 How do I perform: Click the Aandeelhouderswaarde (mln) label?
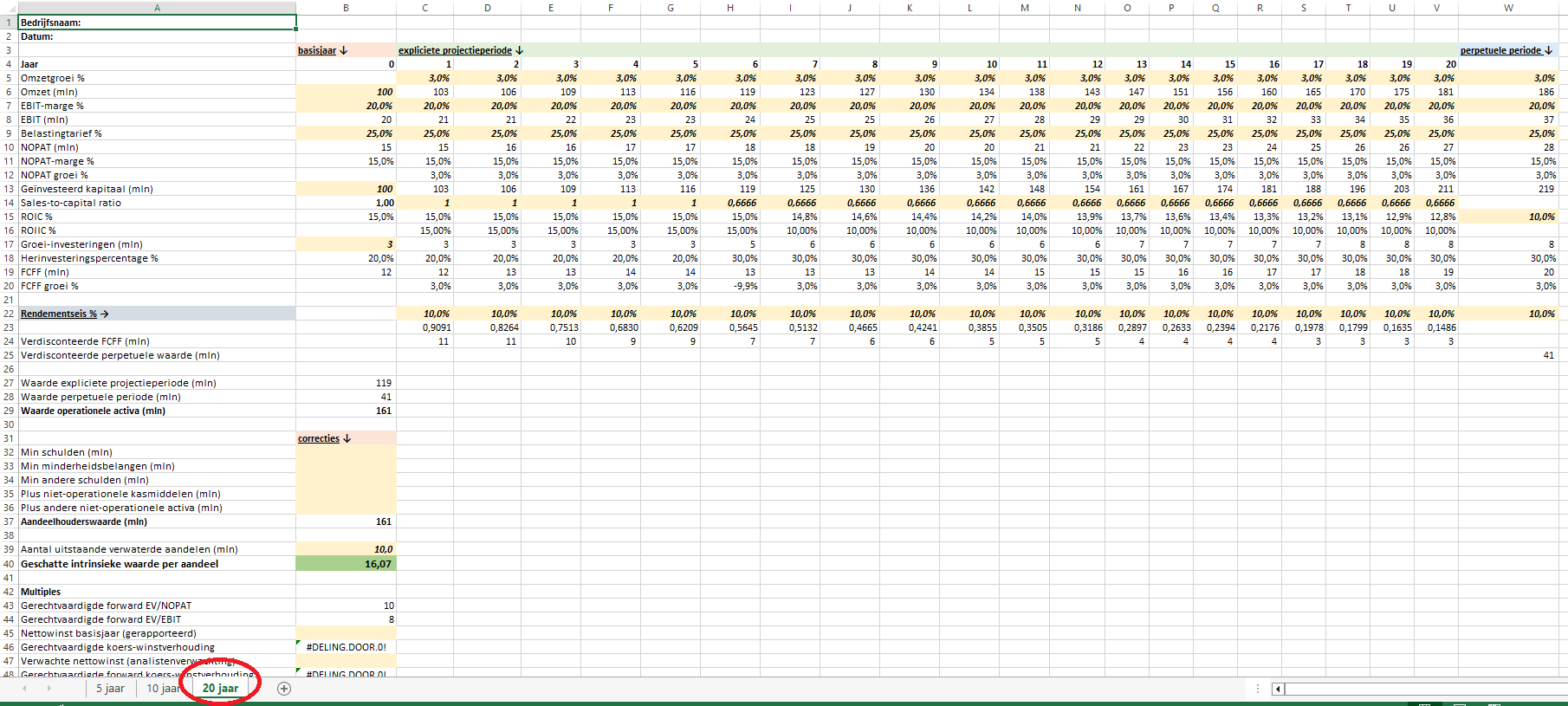coord(84,521)
